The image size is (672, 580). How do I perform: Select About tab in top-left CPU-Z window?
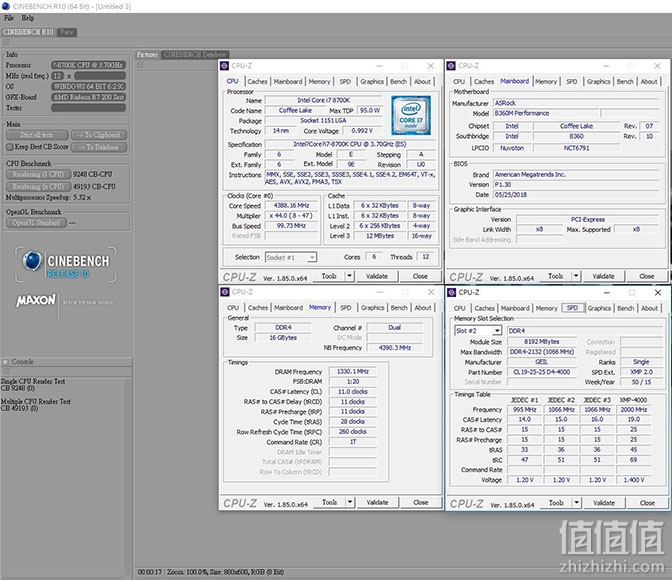pyautogui.click(x=422, y=81)
